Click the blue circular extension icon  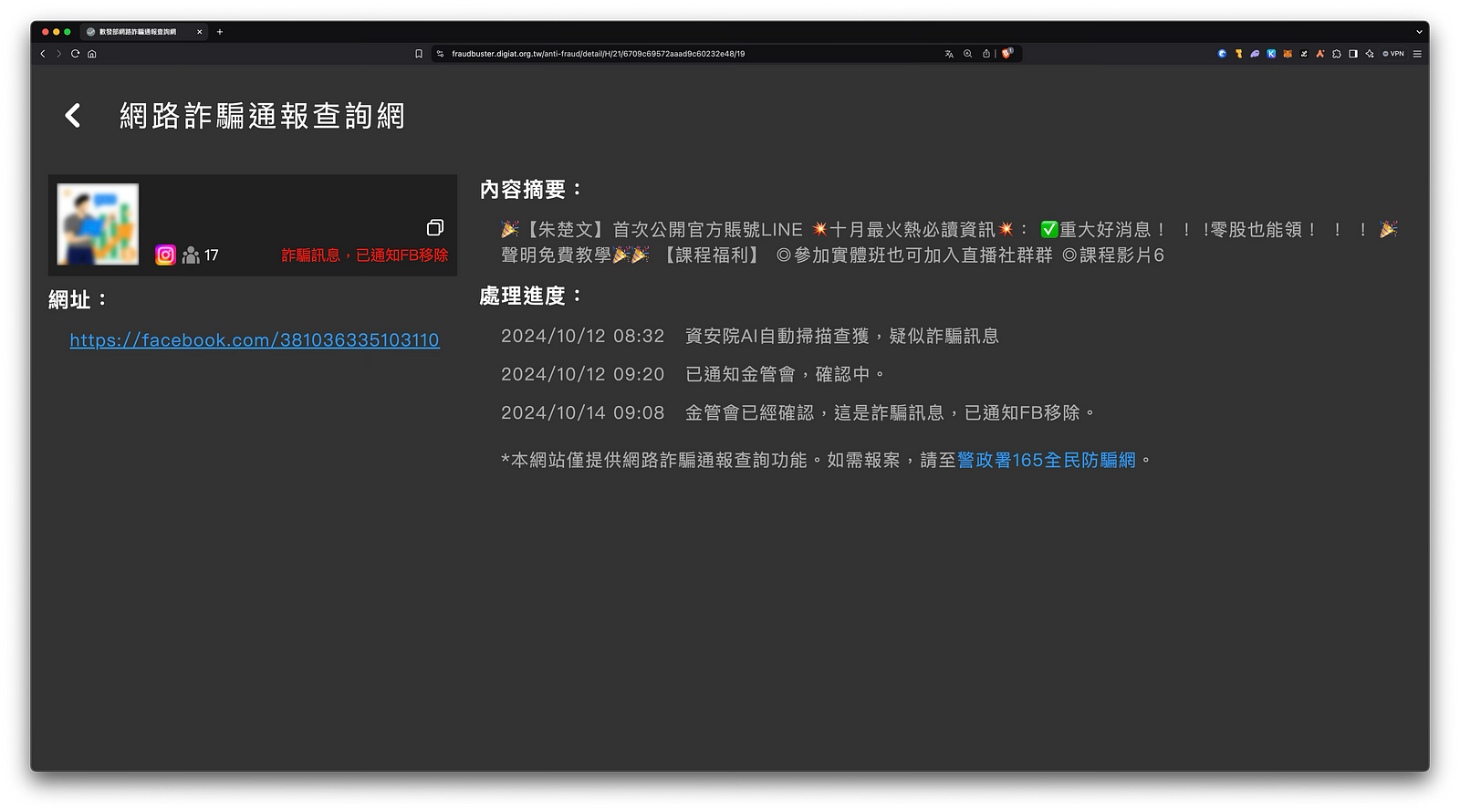[x=1222, y=54]
